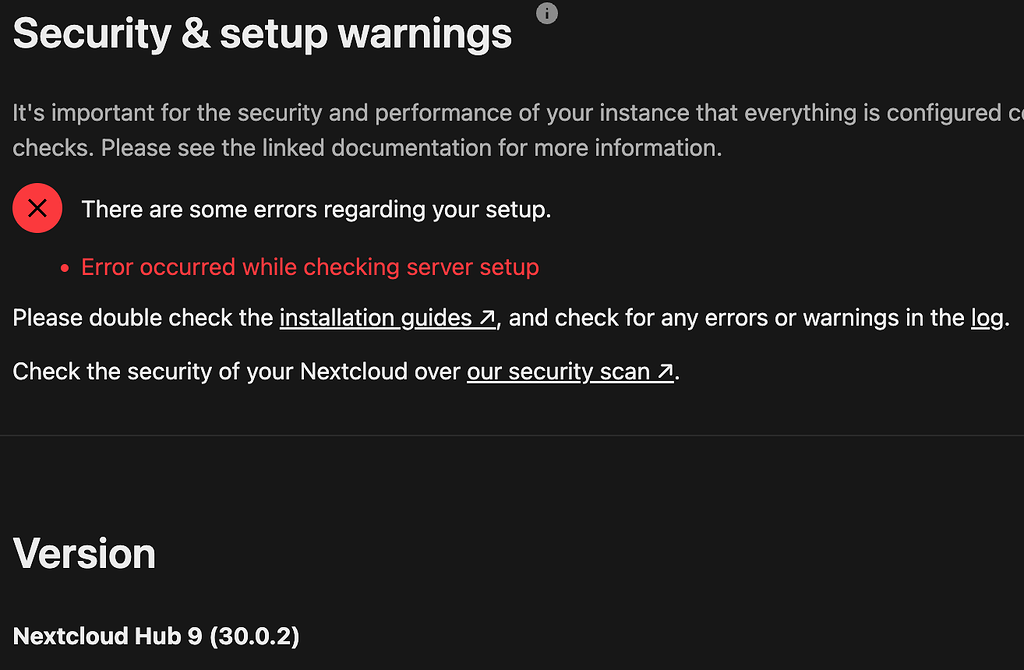Click the external arrow icon after security scan
Viewport: 1024px width, 670px height.
point(665,372)
